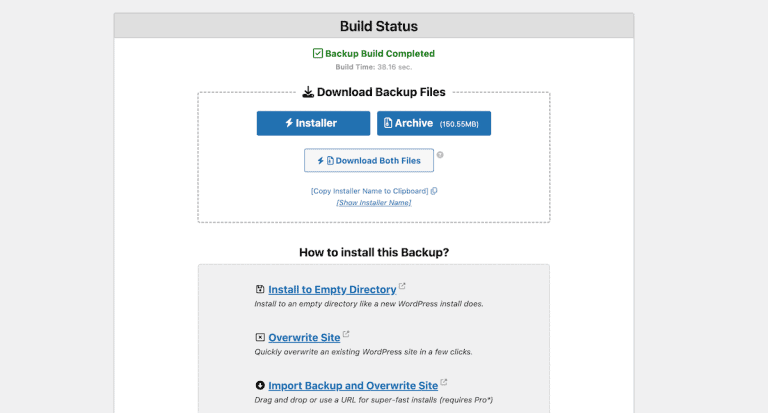Click the blue Installer button
The height and width of the screenshot is (413, 768).
click(x=311, y=123)
